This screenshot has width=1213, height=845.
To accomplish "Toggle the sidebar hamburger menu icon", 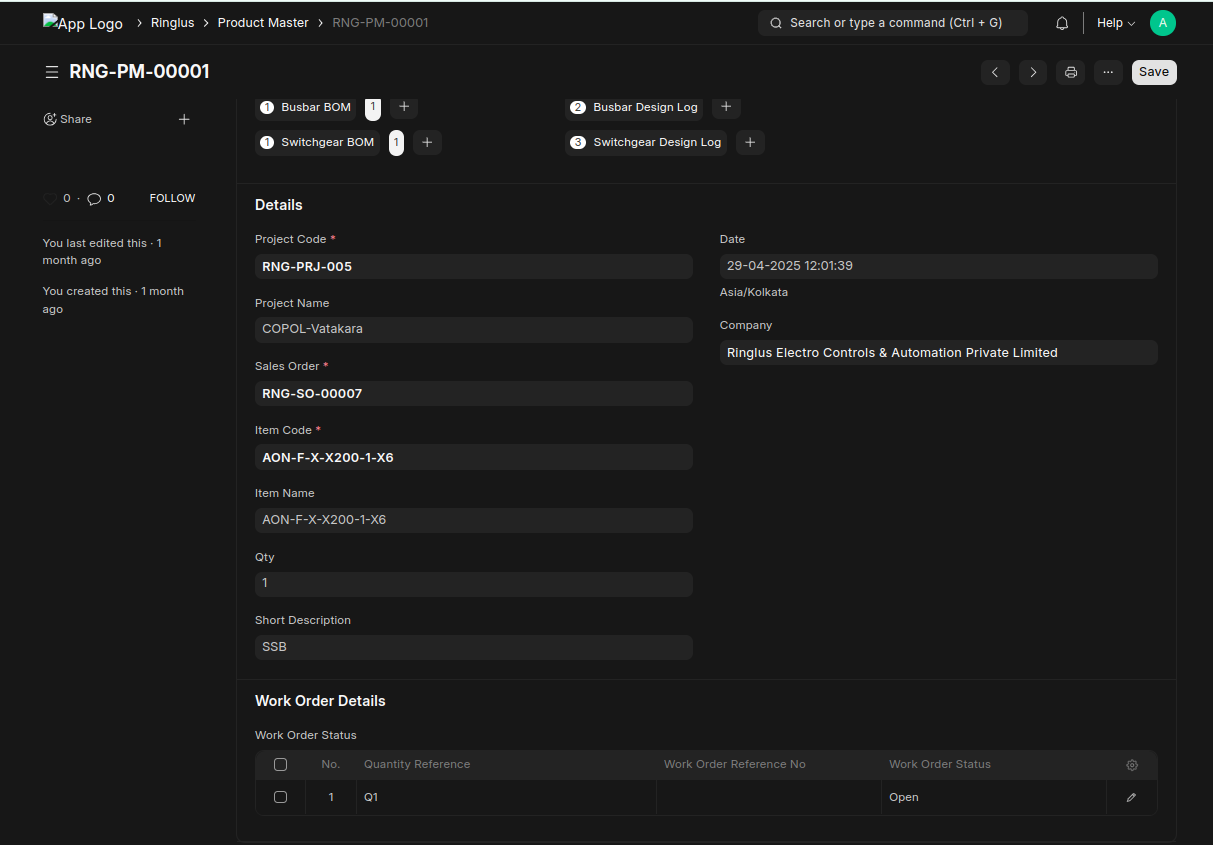I will [51, 72].
